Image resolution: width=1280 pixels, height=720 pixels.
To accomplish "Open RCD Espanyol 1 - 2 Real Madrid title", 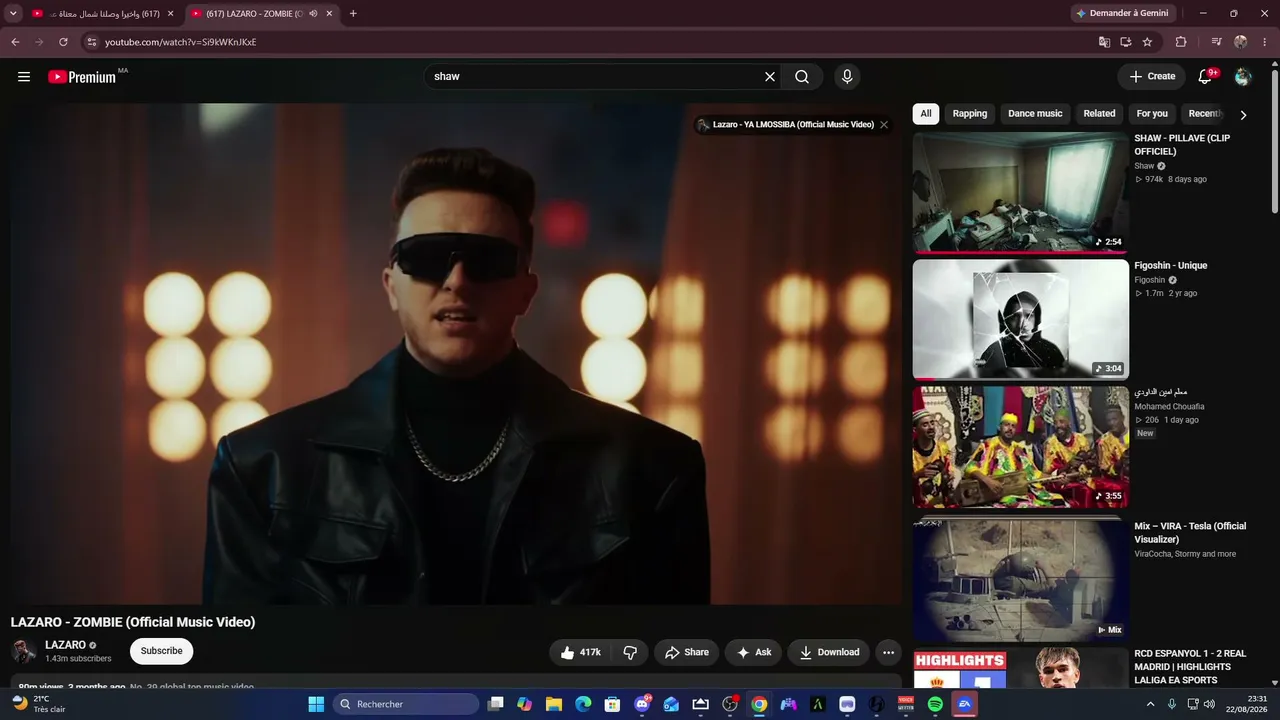I will pos(1190,667).
